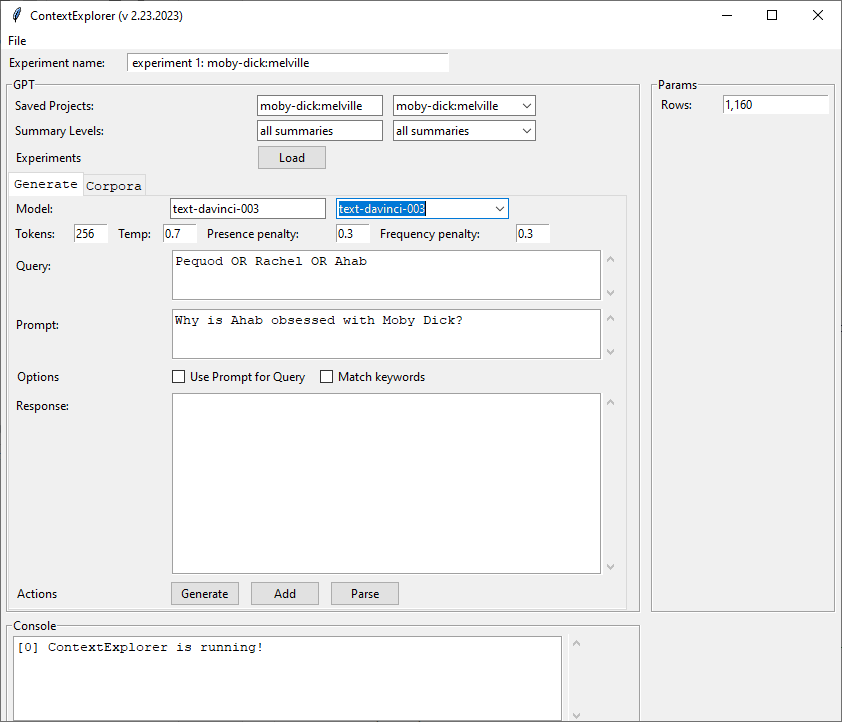The image size is (842, 722).
Task: Open the Summary Levels dropdown
Action: 526,131
